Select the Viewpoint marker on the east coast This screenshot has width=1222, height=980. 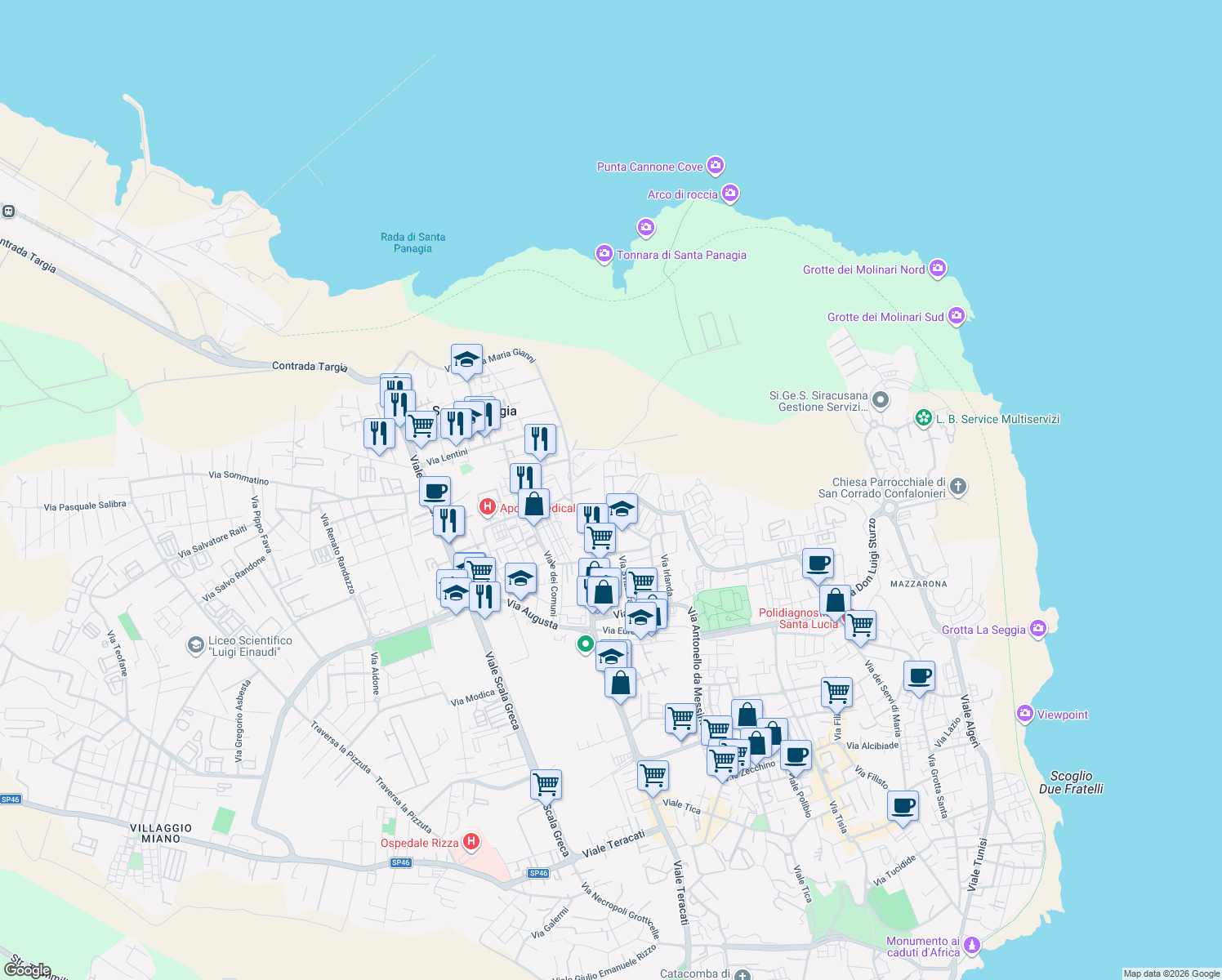1025,714
